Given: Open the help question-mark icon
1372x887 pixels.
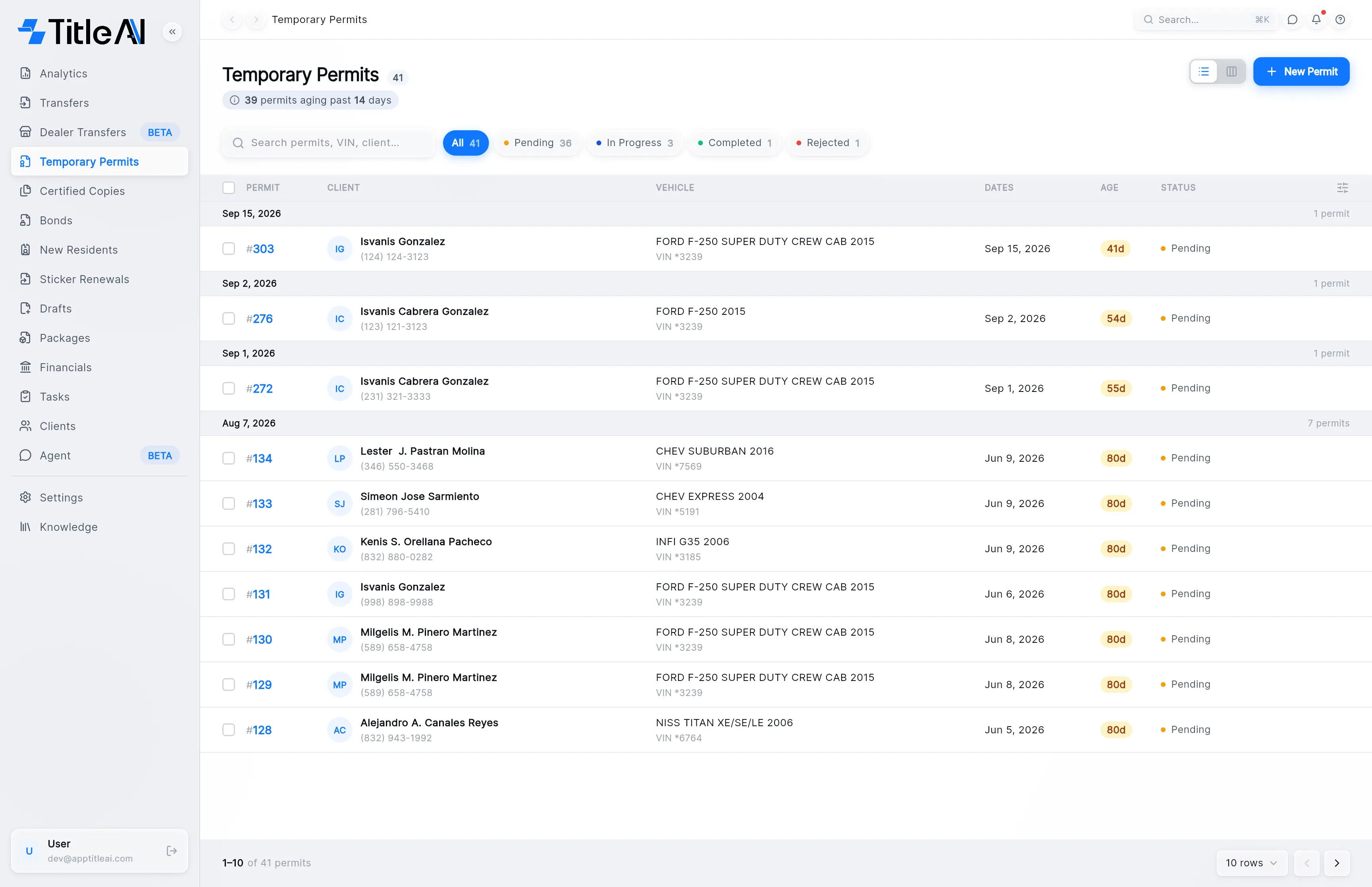Looking at the screenshot, I should point(1340,19).
